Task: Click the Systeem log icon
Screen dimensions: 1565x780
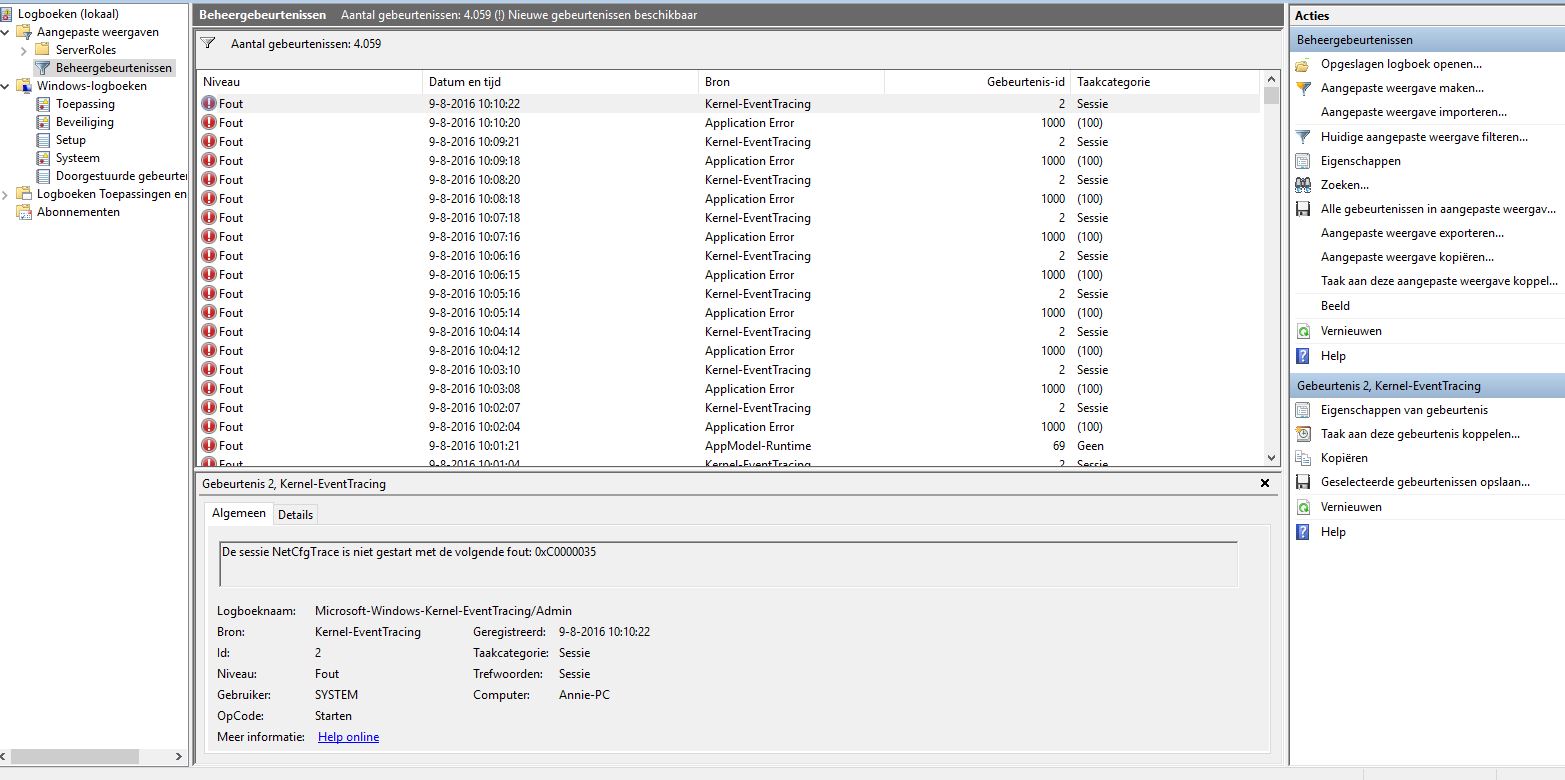Action: point(43,158)
